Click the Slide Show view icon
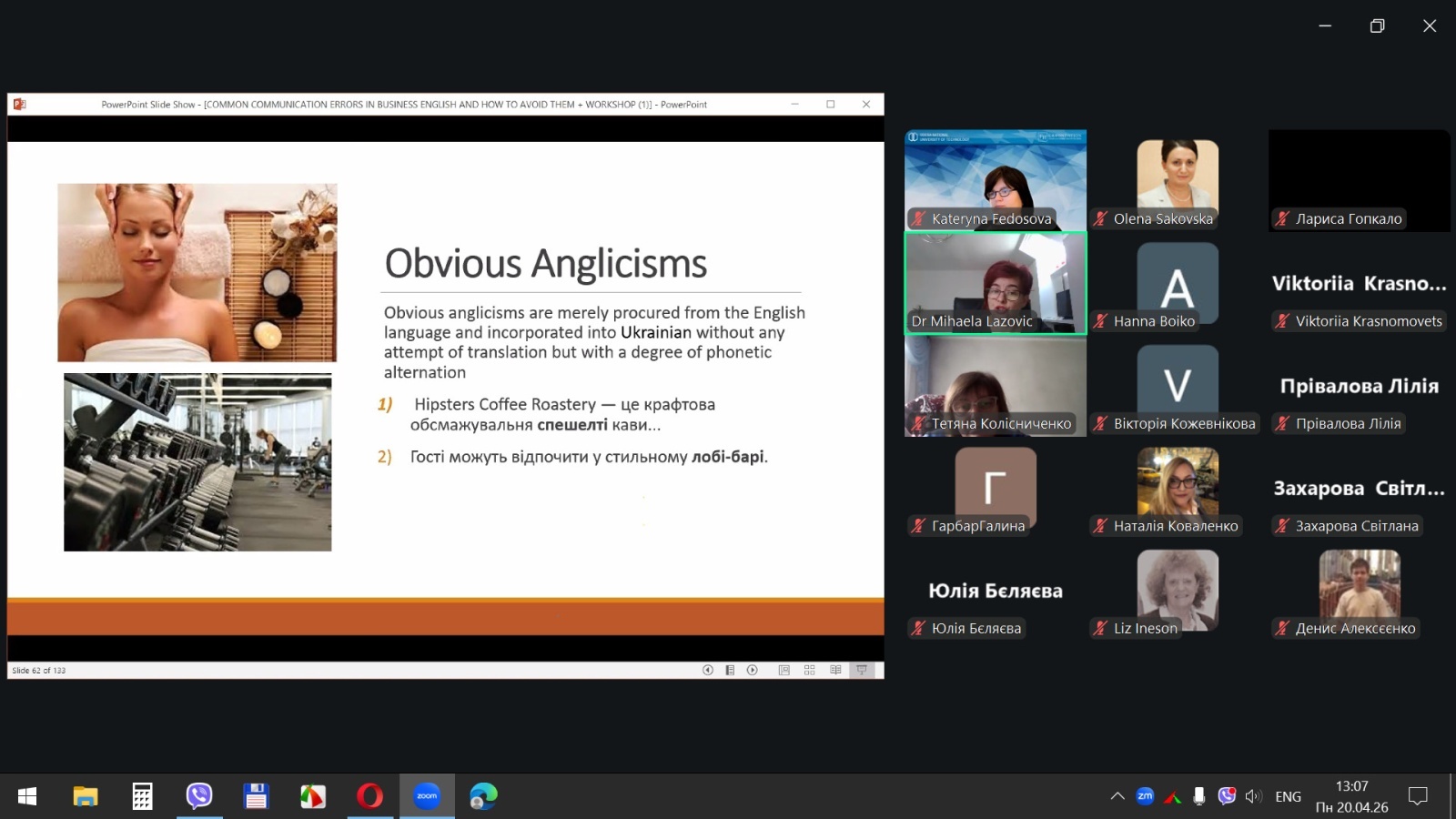The height and width of the screenshot is (819, 1456). pos(861,671)
